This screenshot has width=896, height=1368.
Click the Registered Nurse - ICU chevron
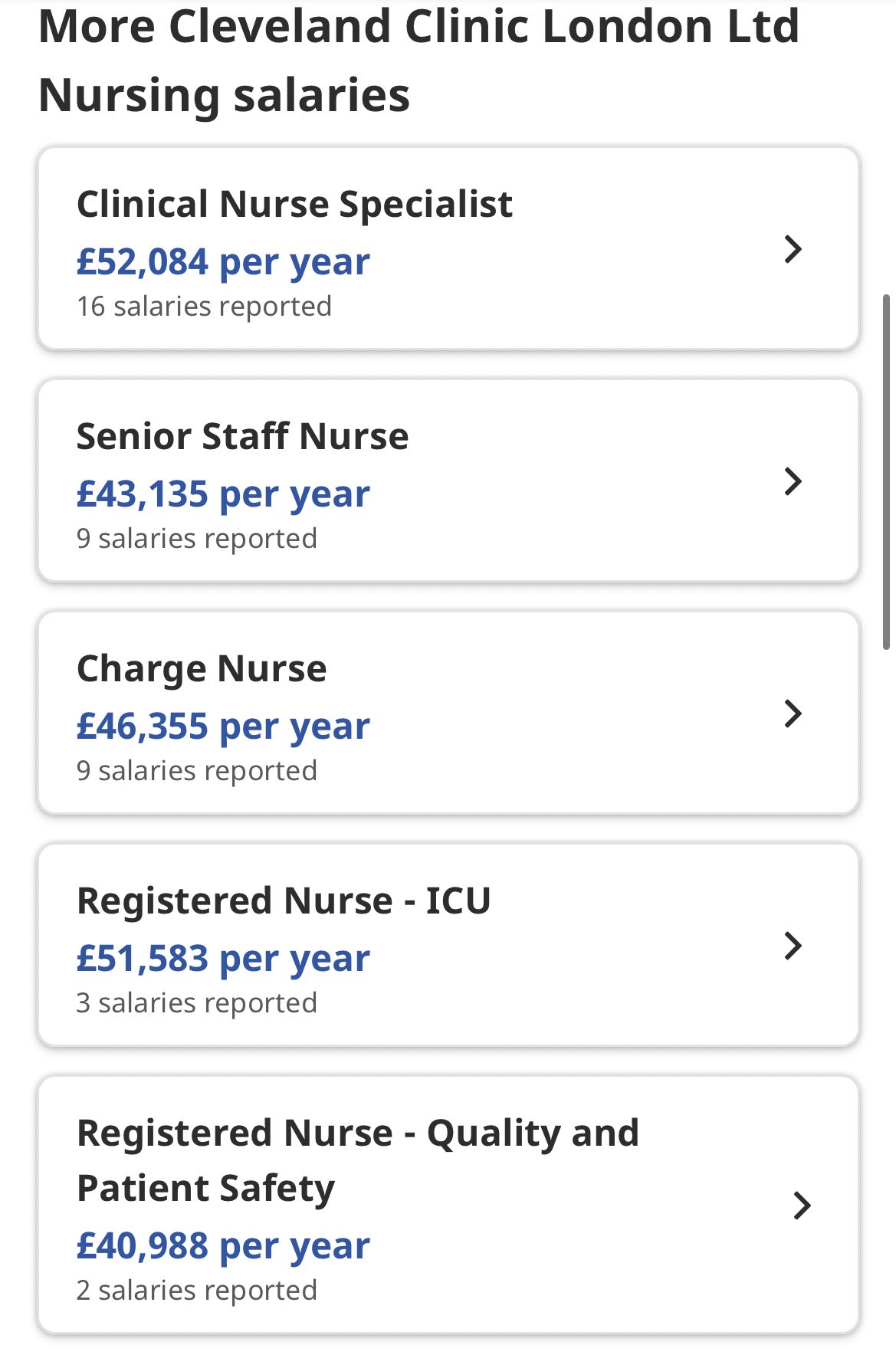point(793,946)
